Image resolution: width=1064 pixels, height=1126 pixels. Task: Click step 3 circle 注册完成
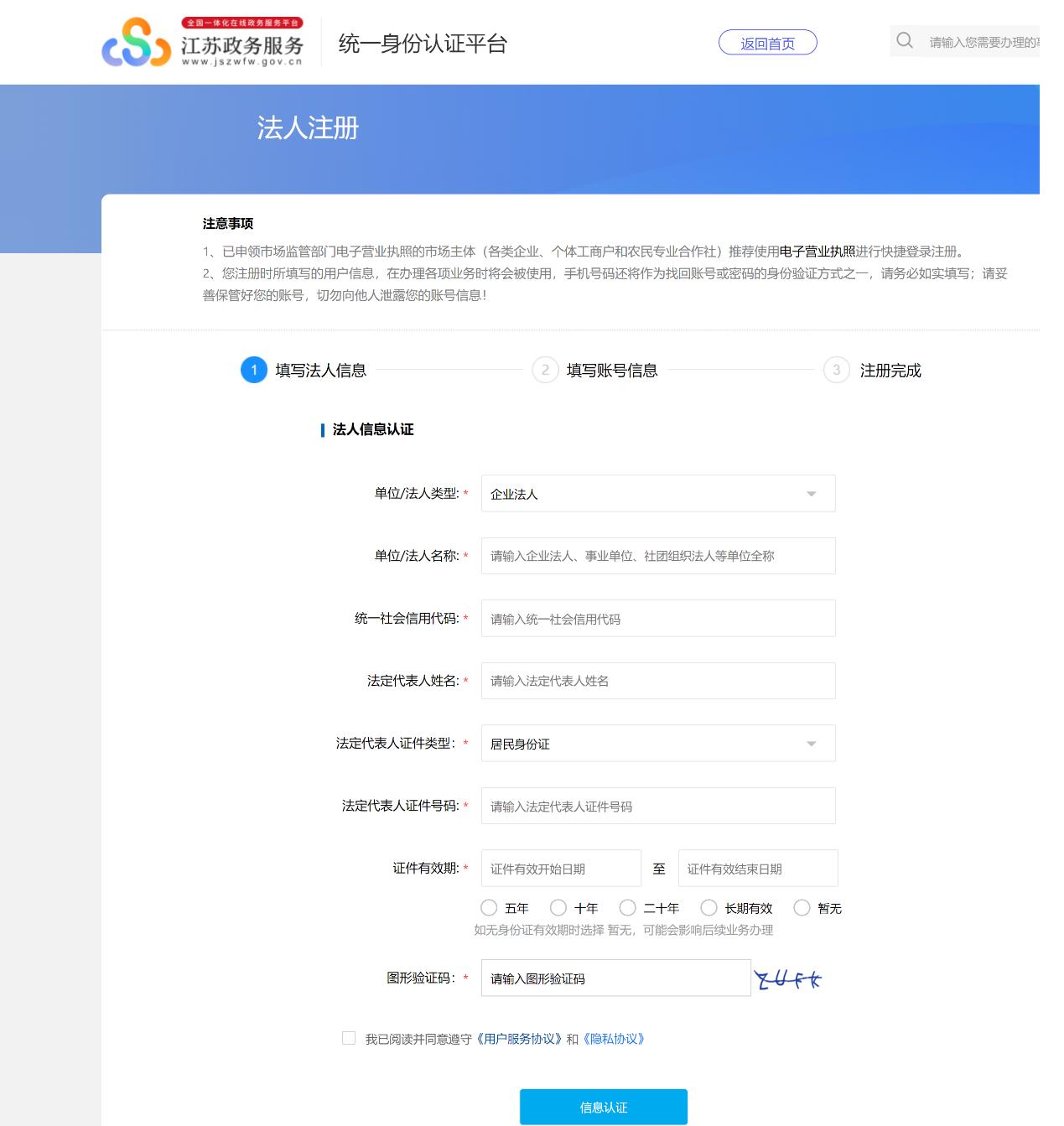click(836, 370)
